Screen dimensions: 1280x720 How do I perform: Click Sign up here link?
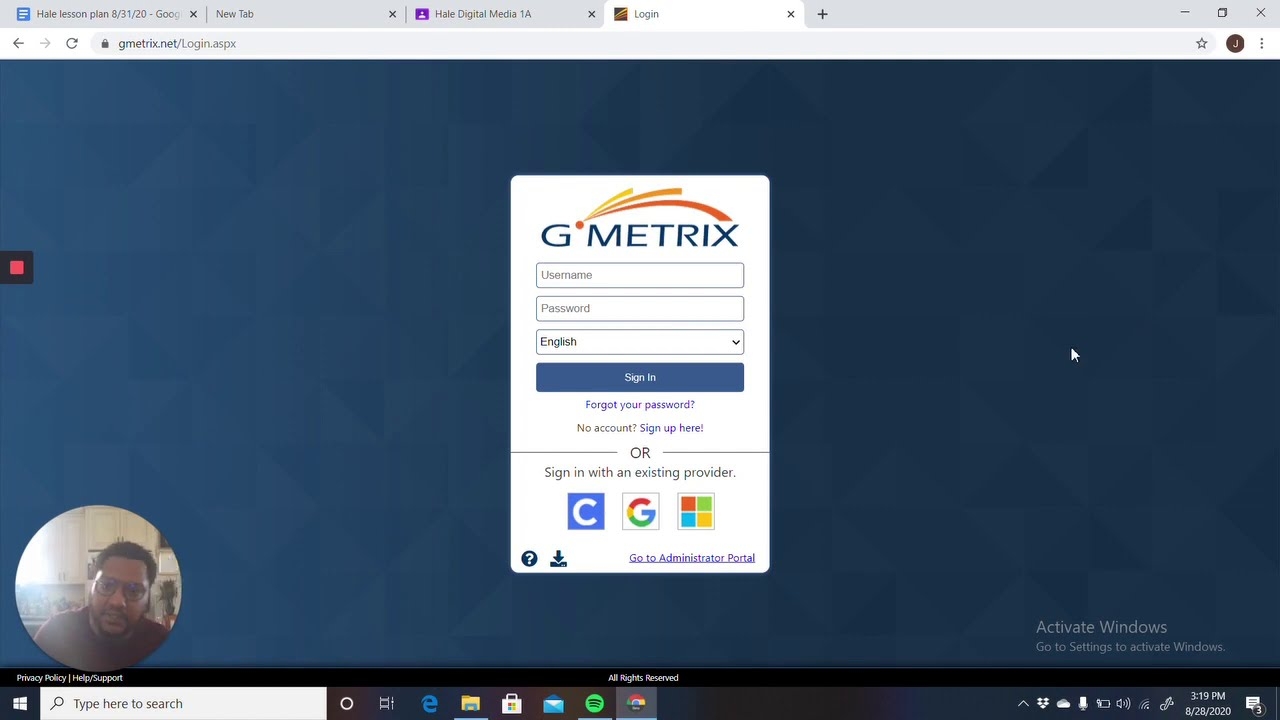[x=671, y=428]
